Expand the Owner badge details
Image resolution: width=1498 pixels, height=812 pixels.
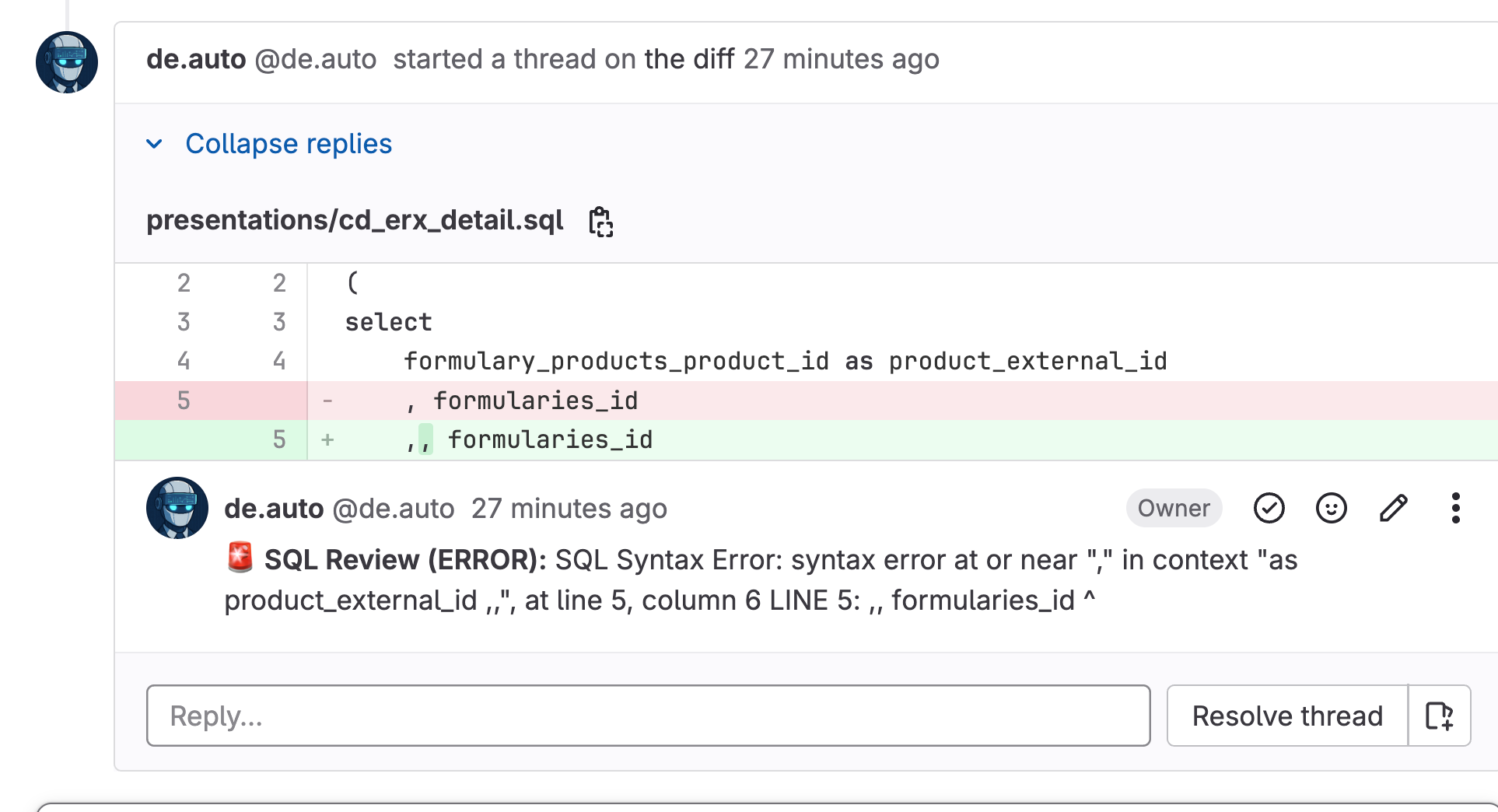pyautogui.click(x=1174, y=508)
